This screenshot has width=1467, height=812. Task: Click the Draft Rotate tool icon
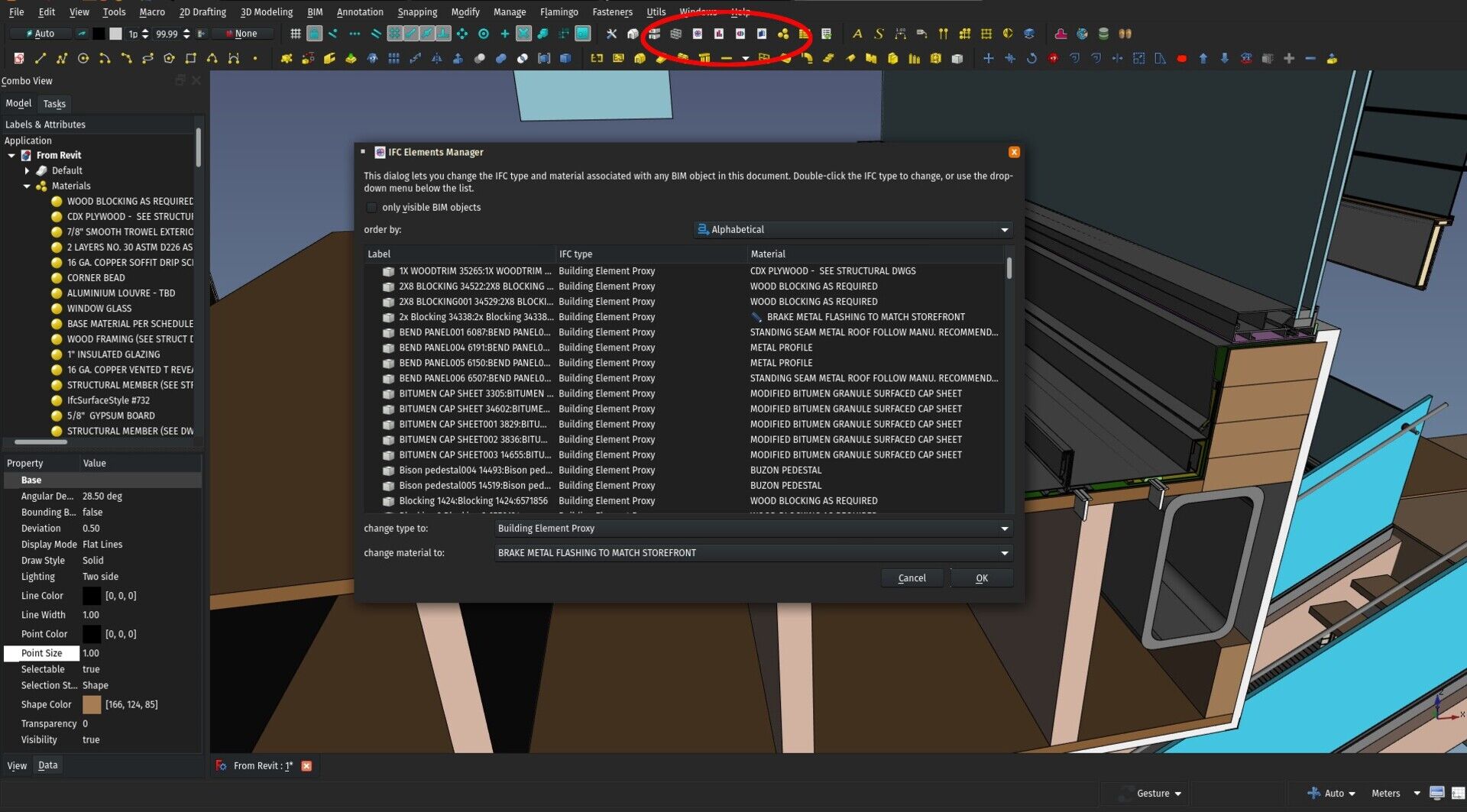pos(1031,59)
